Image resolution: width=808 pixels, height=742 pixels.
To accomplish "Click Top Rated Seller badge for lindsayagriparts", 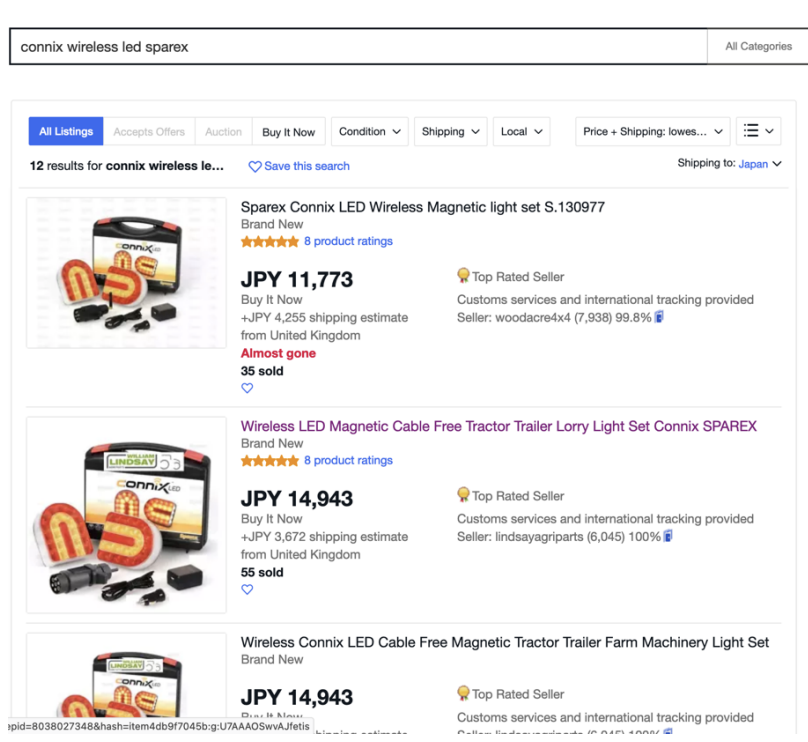I will click(x=463, y=495).
